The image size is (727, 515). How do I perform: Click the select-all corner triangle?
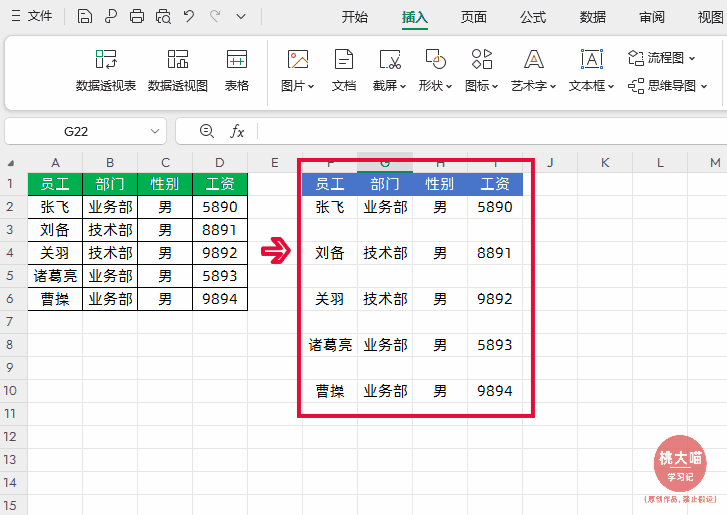click(11, 163)
